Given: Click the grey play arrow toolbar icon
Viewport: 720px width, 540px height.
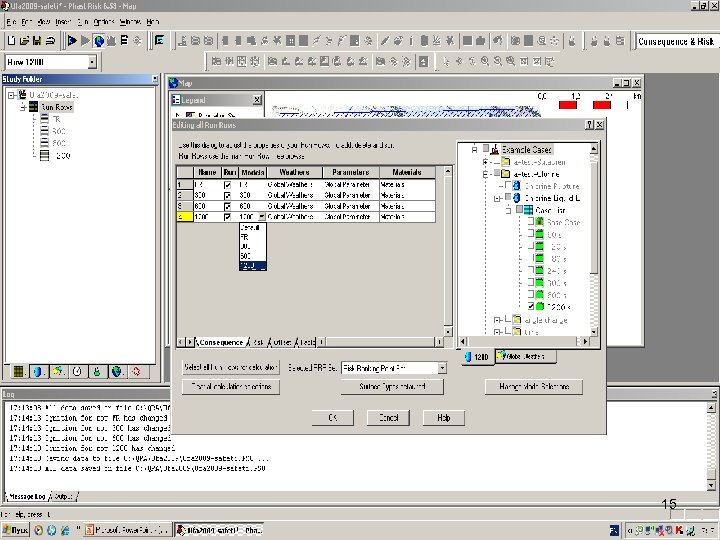Looking at the screenshot, I should [85, 41].
